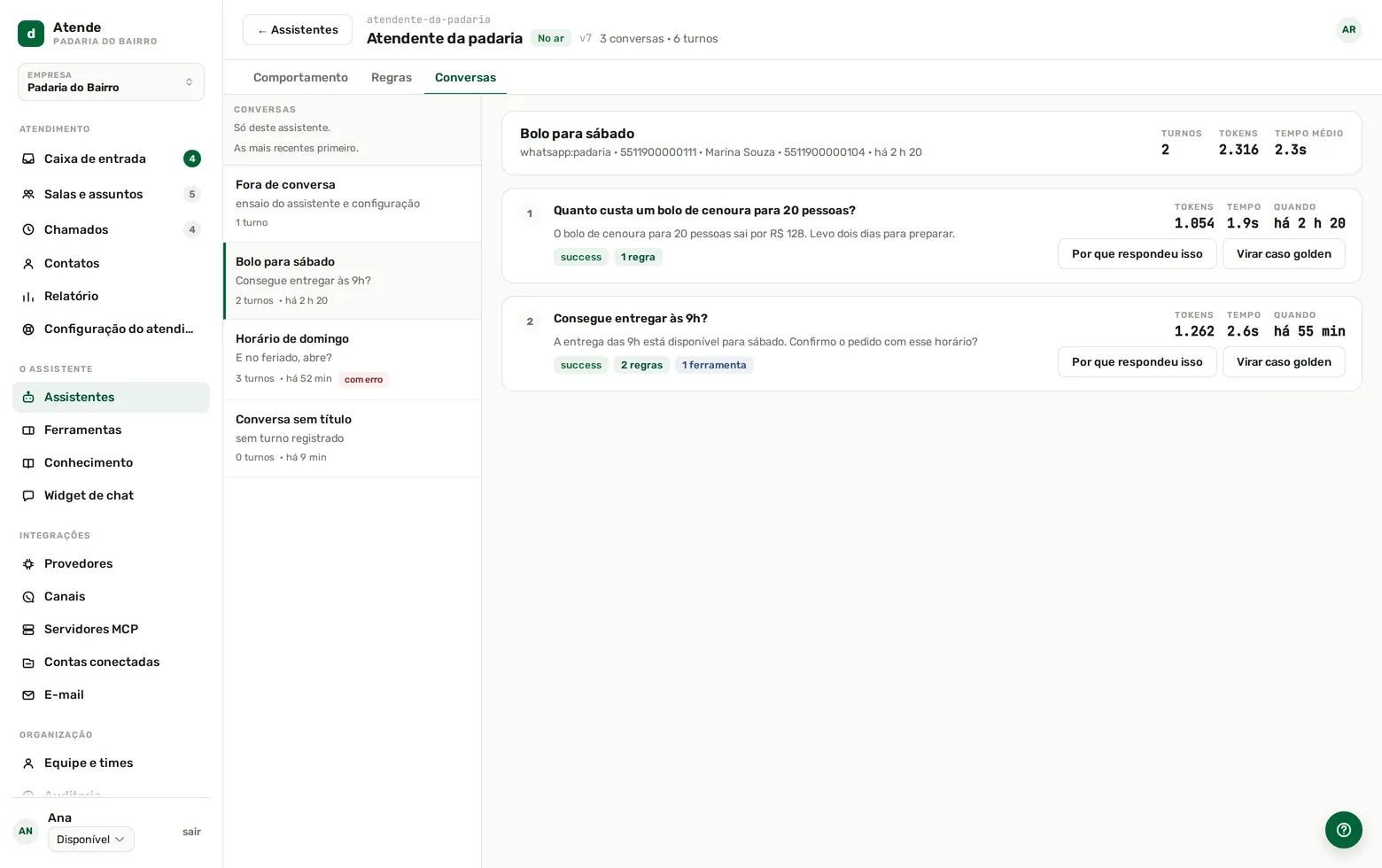Click the 1 ferramenta badge

(714, 365)
